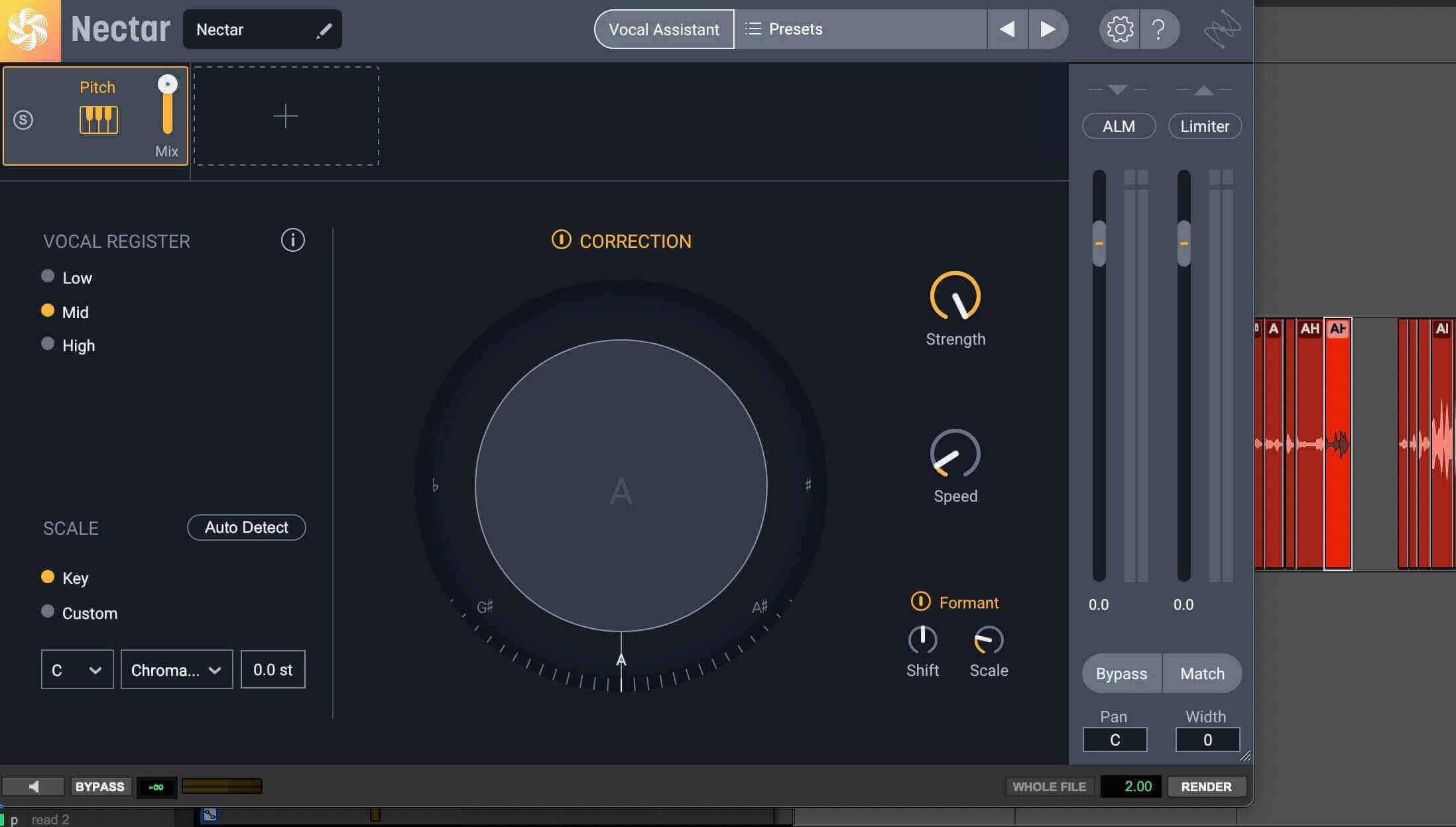Click the Pitch module Mix slider
This screenshot has width=1456, height=827.
coord(168,105)
